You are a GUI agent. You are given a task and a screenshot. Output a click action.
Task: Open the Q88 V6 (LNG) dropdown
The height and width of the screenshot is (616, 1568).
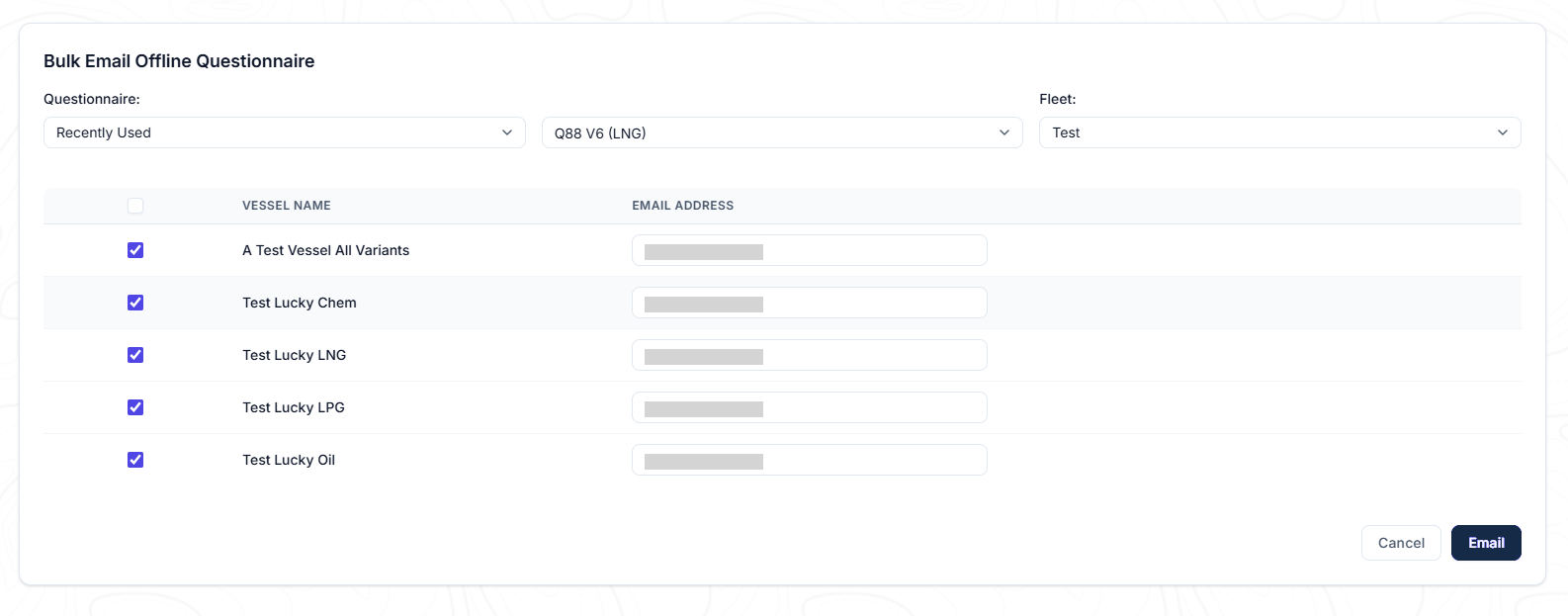[x=782, y=132]
